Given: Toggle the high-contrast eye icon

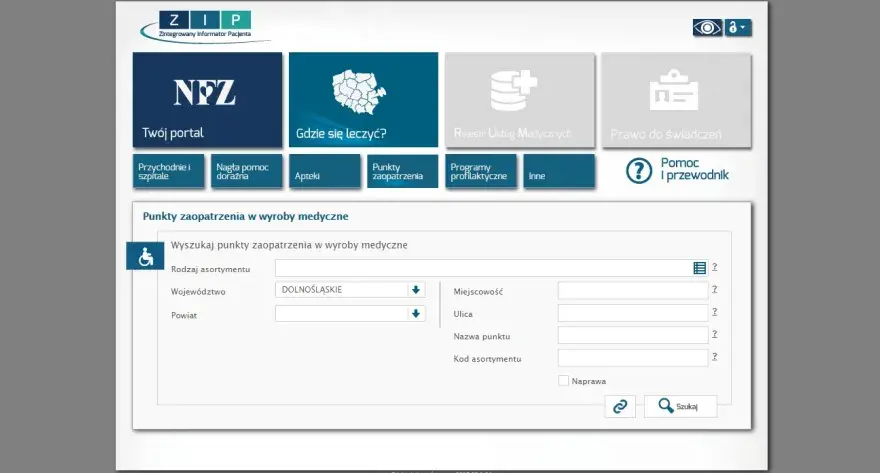Looking at the screenshot, I should click(x=707, y=27).
